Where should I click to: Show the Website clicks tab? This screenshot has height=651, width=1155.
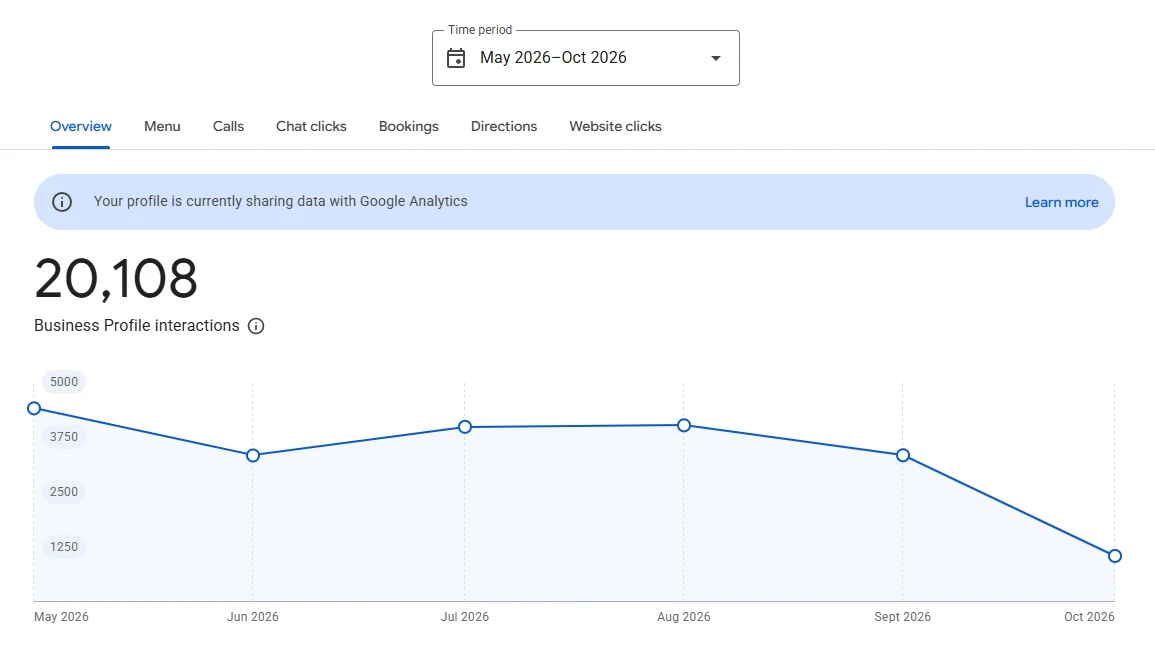[x=615, y=127]
